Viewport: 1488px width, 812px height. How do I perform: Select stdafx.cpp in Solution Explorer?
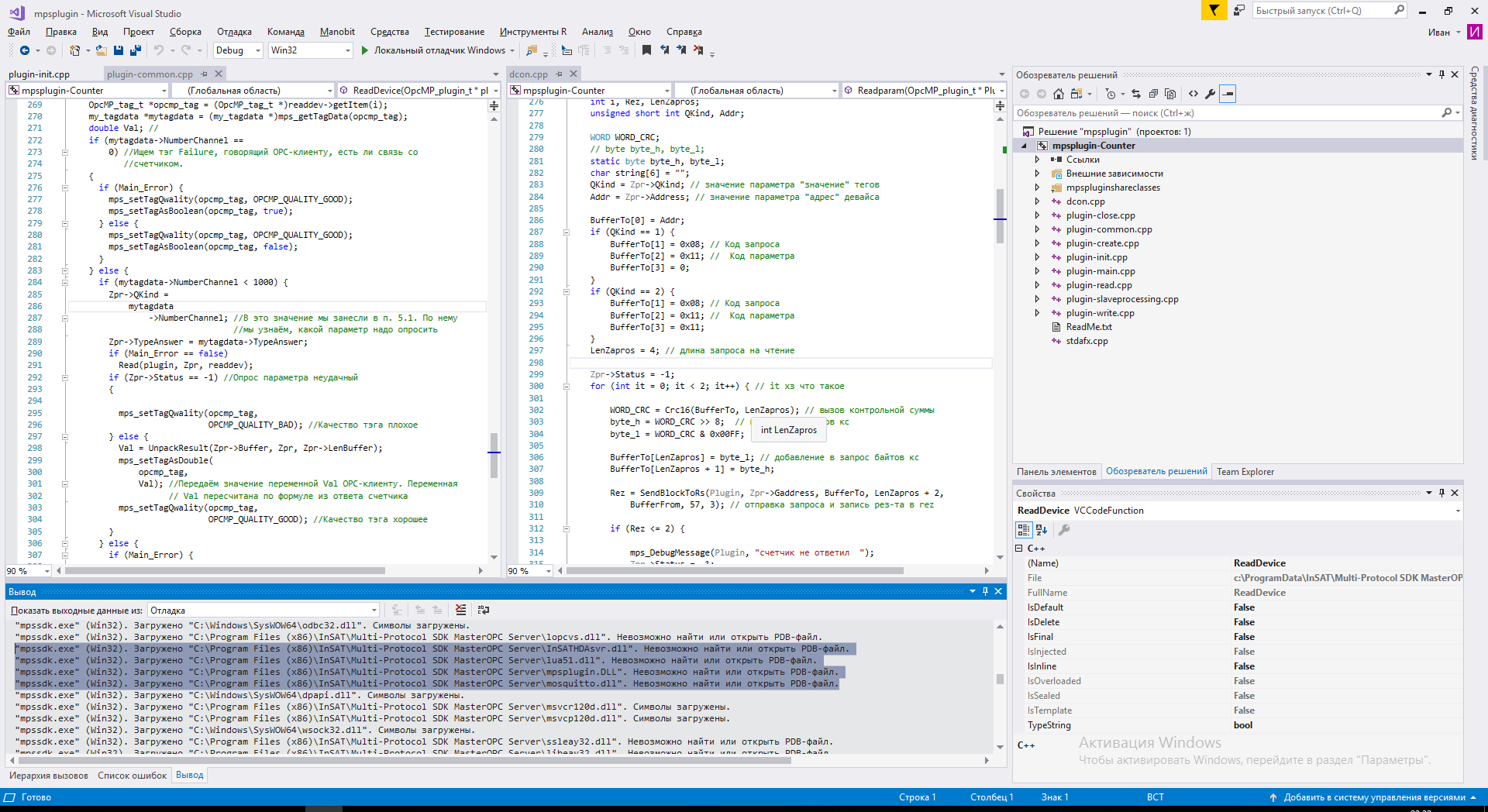[x=1087, y=341]
